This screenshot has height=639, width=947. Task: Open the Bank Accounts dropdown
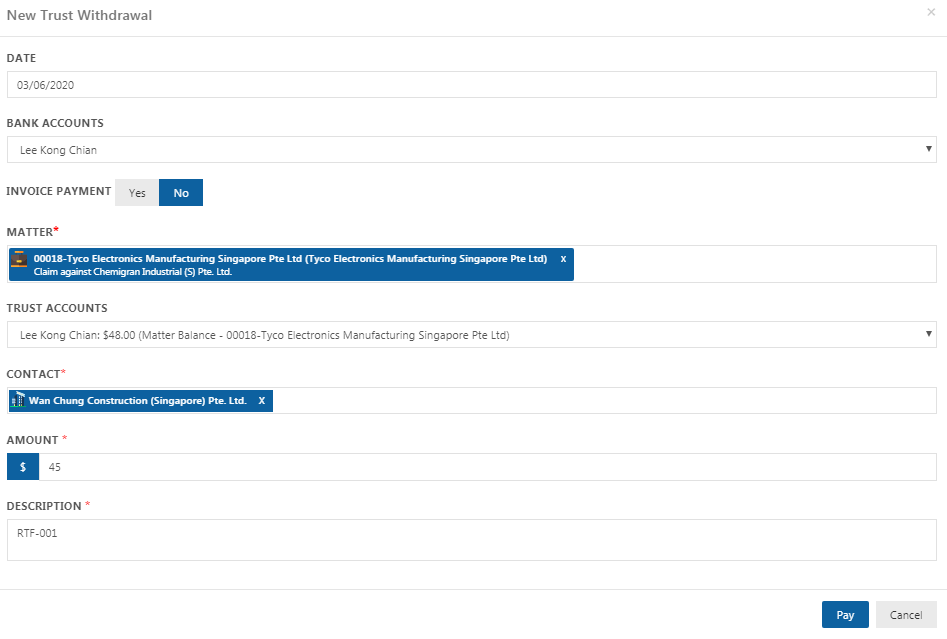472,149
